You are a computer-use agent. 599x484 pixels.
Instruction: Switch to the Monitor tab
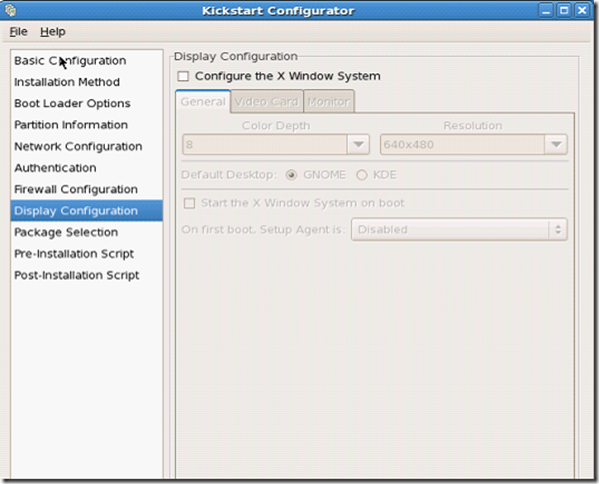pyautogui.click(x=329, y=102)
